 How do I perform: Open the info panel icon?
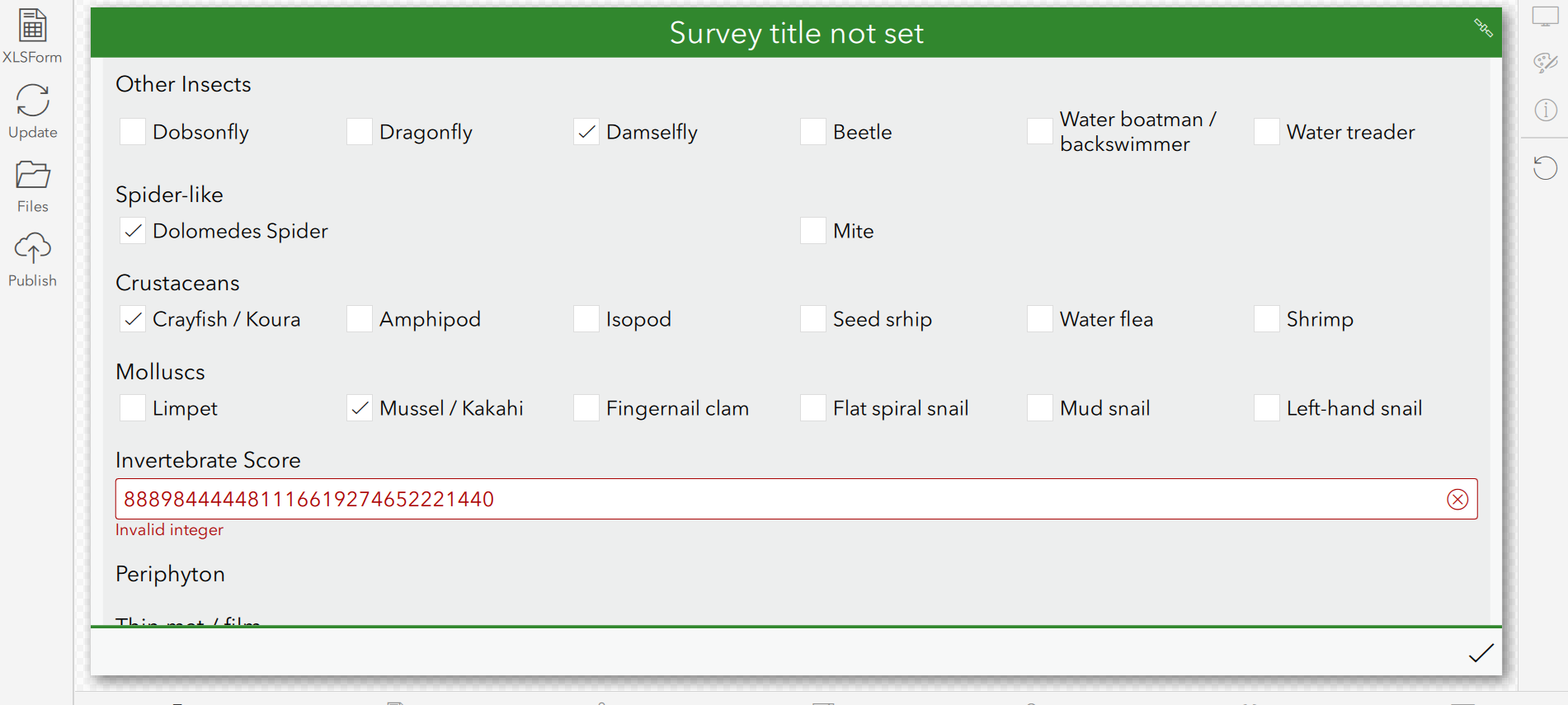pos(1545,110)
